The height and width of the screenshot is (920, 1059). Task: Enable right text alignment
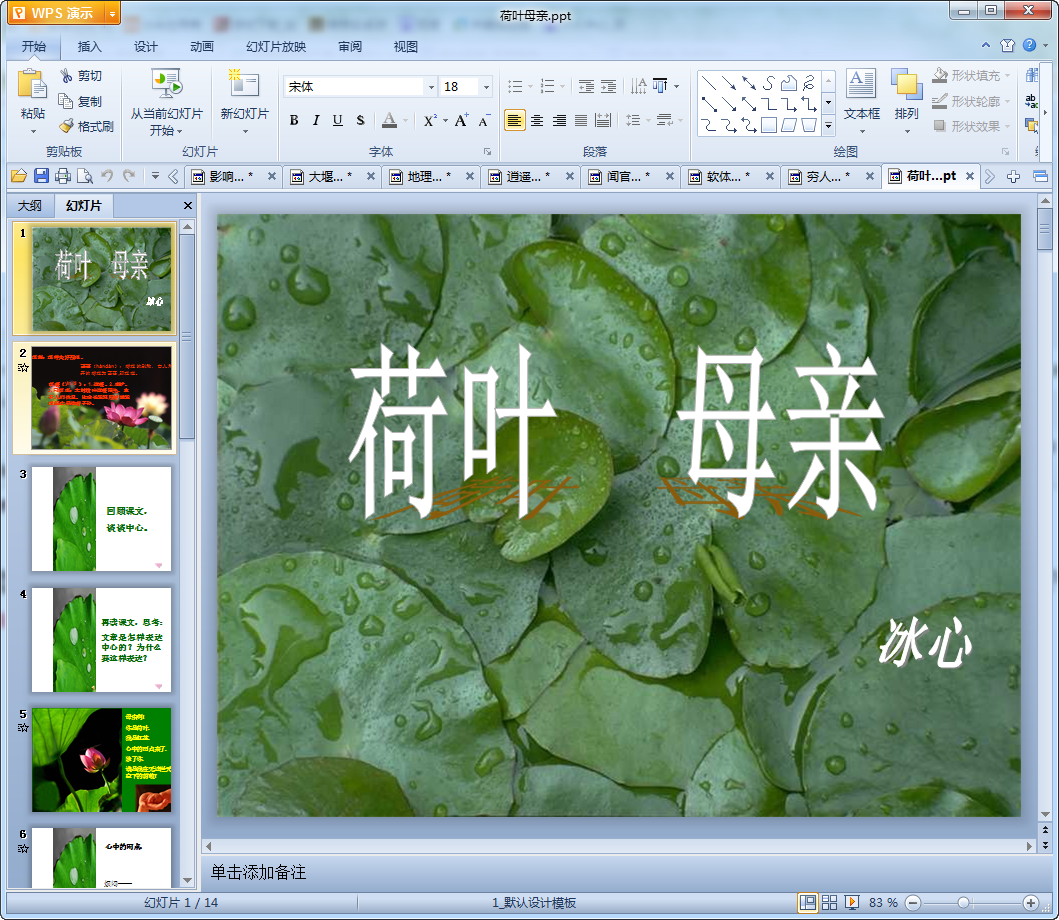559,121
